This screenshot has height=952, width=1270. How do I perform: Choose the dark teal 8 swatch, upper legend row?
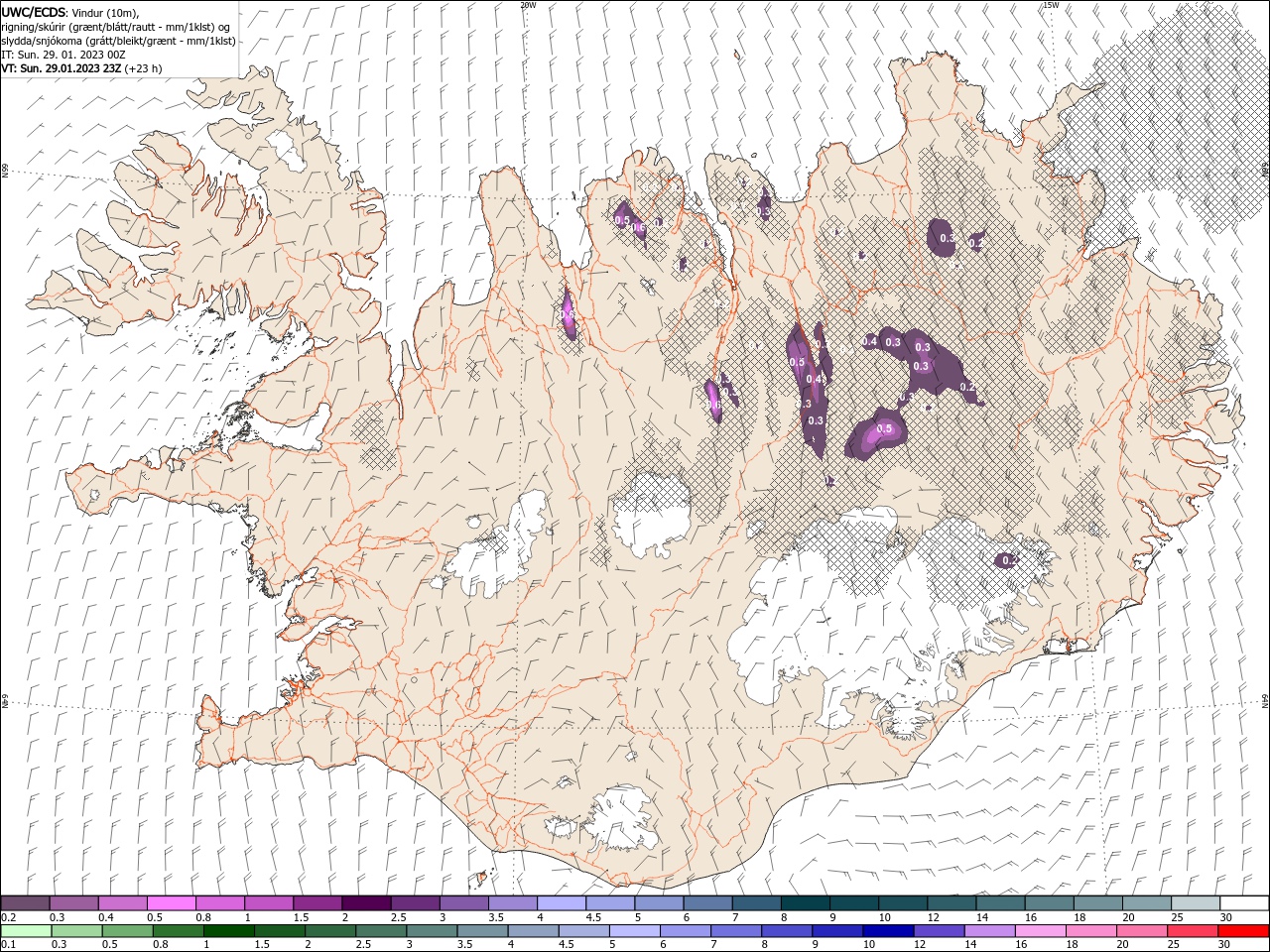[805, 902]
